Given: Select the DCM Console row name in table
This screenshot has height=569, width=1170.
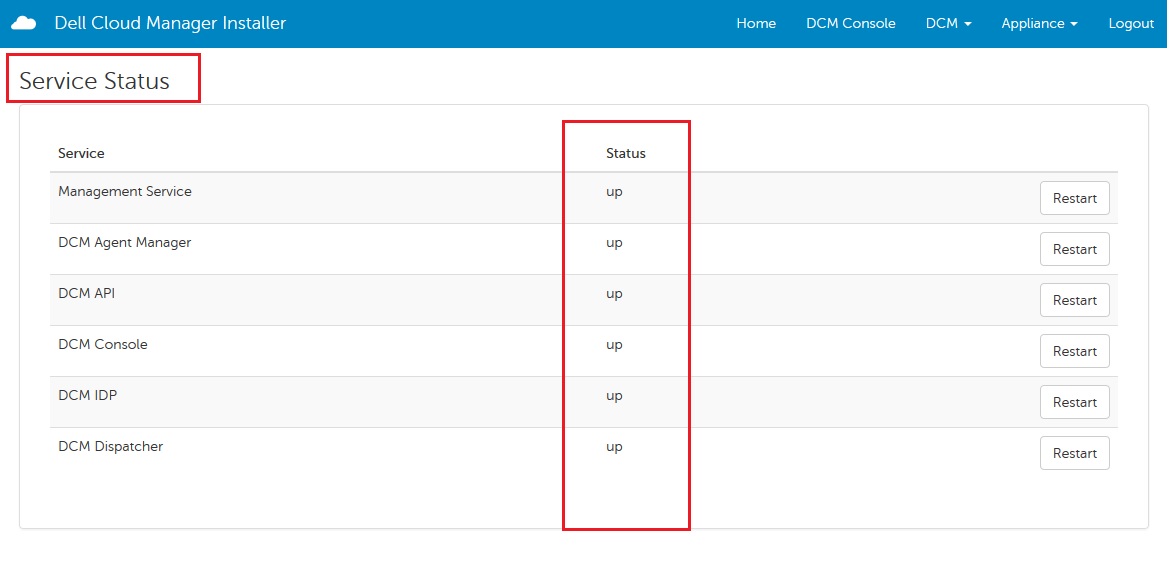Looking at the screenshot, I should click(103, 345).
